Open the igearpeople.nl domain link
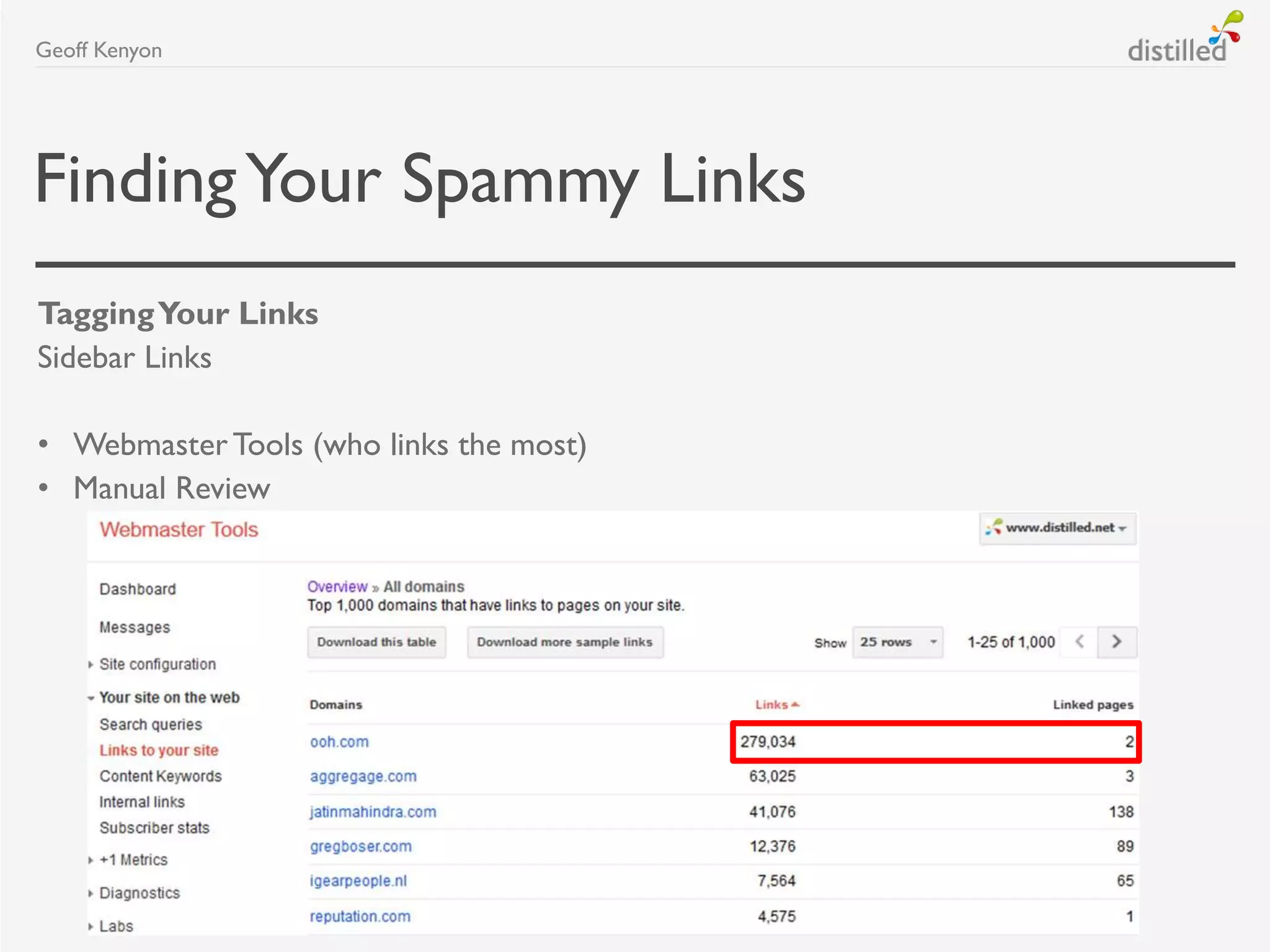Viewport: 1270px width, 952px height. point(358,881)
